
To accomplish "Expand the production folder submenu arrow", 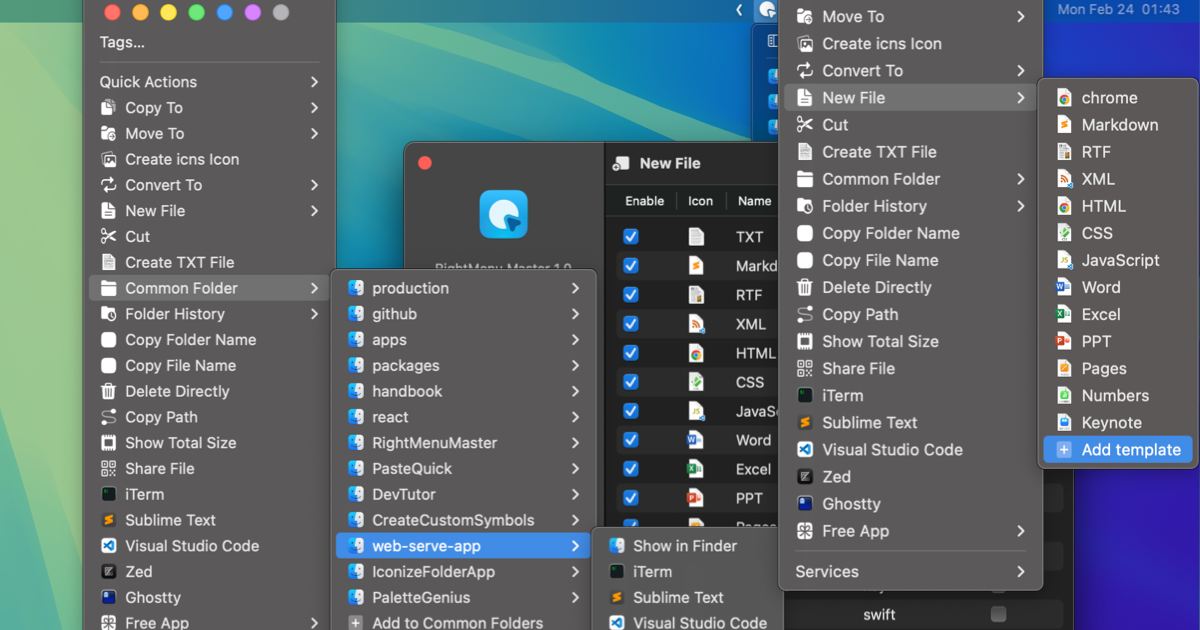I will (576, 288).
